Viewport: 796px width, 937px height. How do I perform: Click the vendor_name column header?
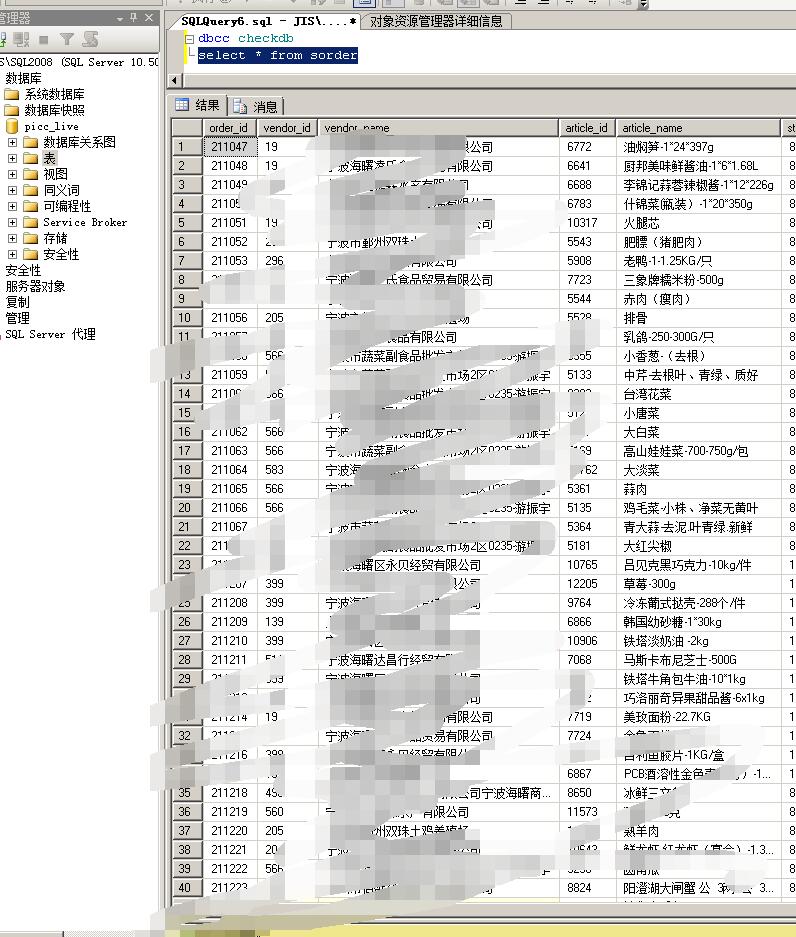(438, 128)
